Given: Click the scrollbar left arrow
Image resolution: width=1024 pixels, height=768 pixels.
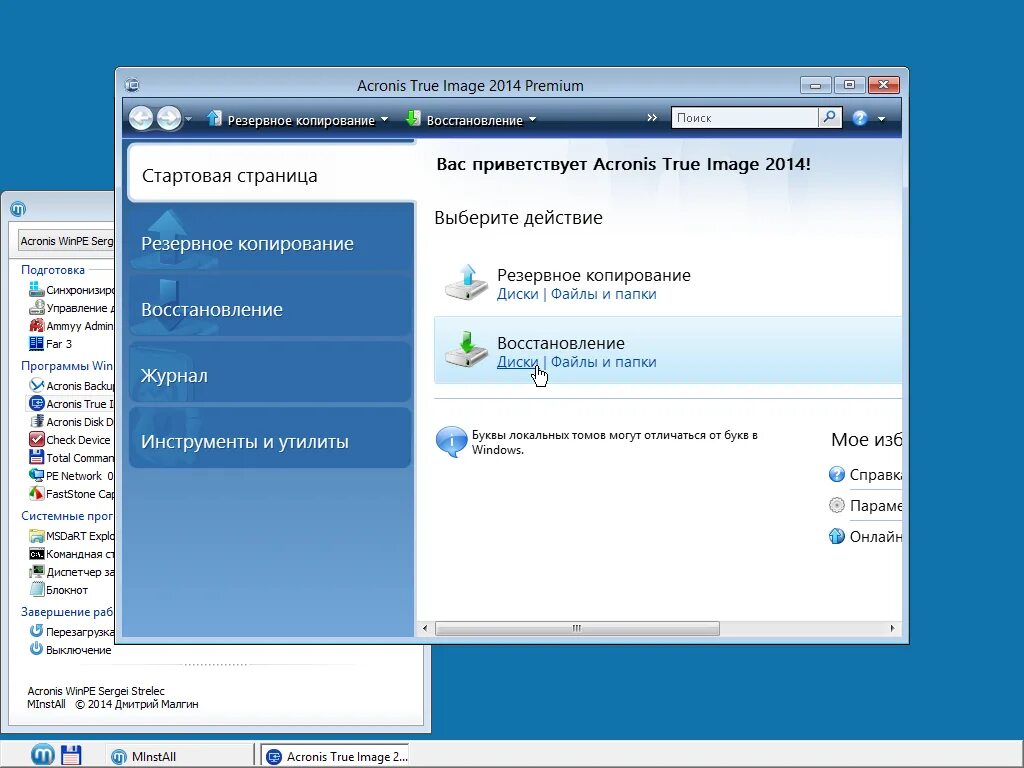Looking at the screenshot, I should tap(425, 628).
